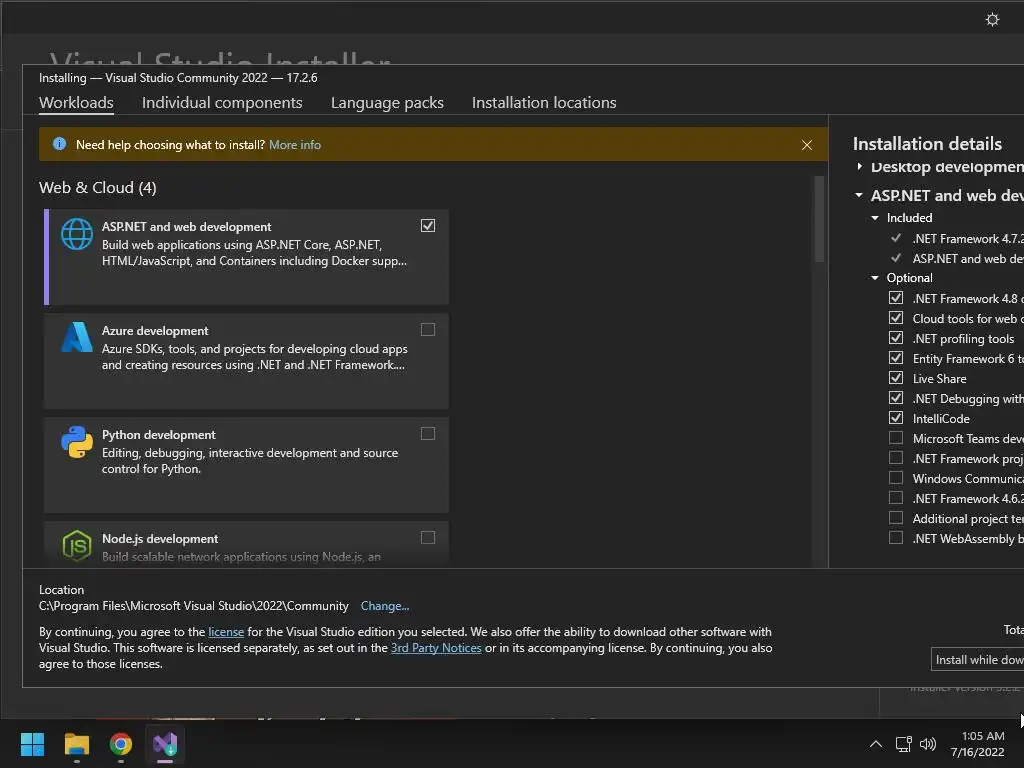Click workloads list vertical scrollbar
1024x768 pixels.
coord(819,219)
